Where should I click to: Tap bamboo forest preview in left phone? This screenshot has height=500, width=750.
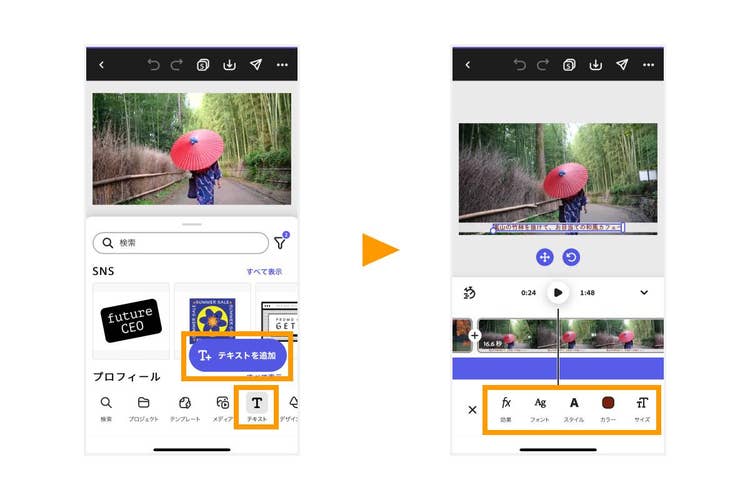click(192, 149)
